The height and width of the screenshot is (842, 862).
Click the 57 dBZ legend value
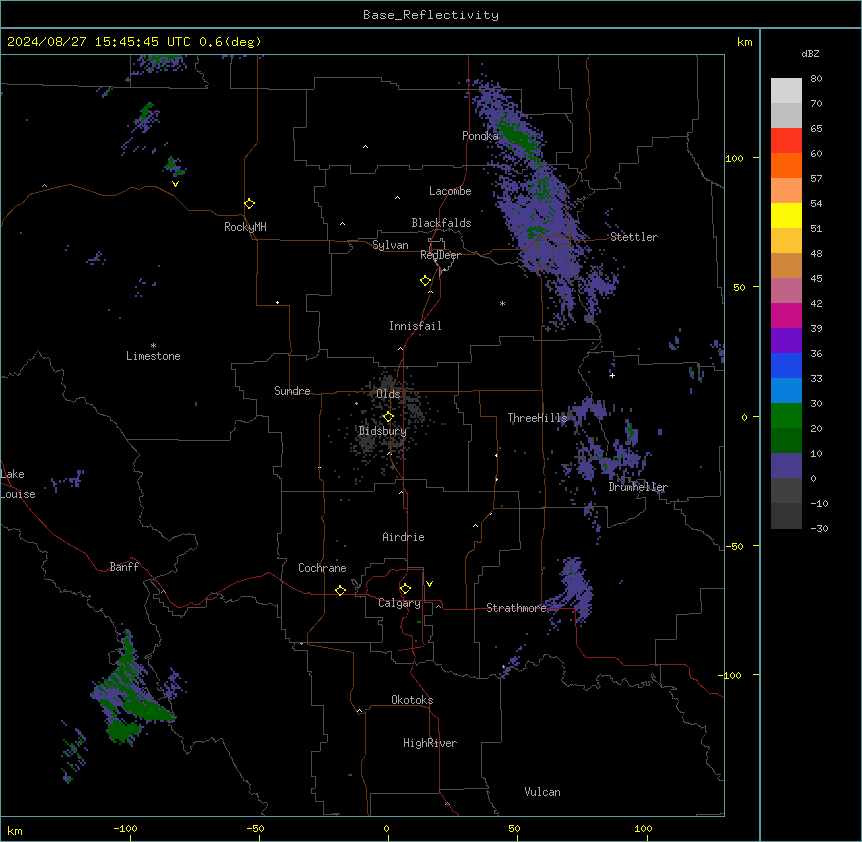[x=816, y=179]
